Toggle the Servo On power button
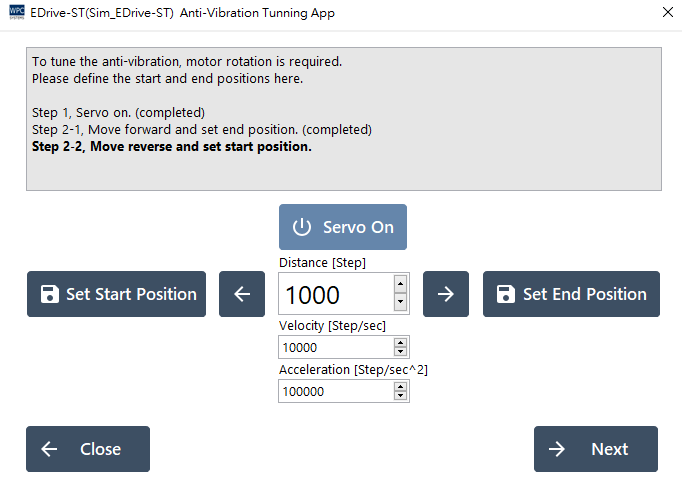The image size is (682, 487). tap(342, 227)
